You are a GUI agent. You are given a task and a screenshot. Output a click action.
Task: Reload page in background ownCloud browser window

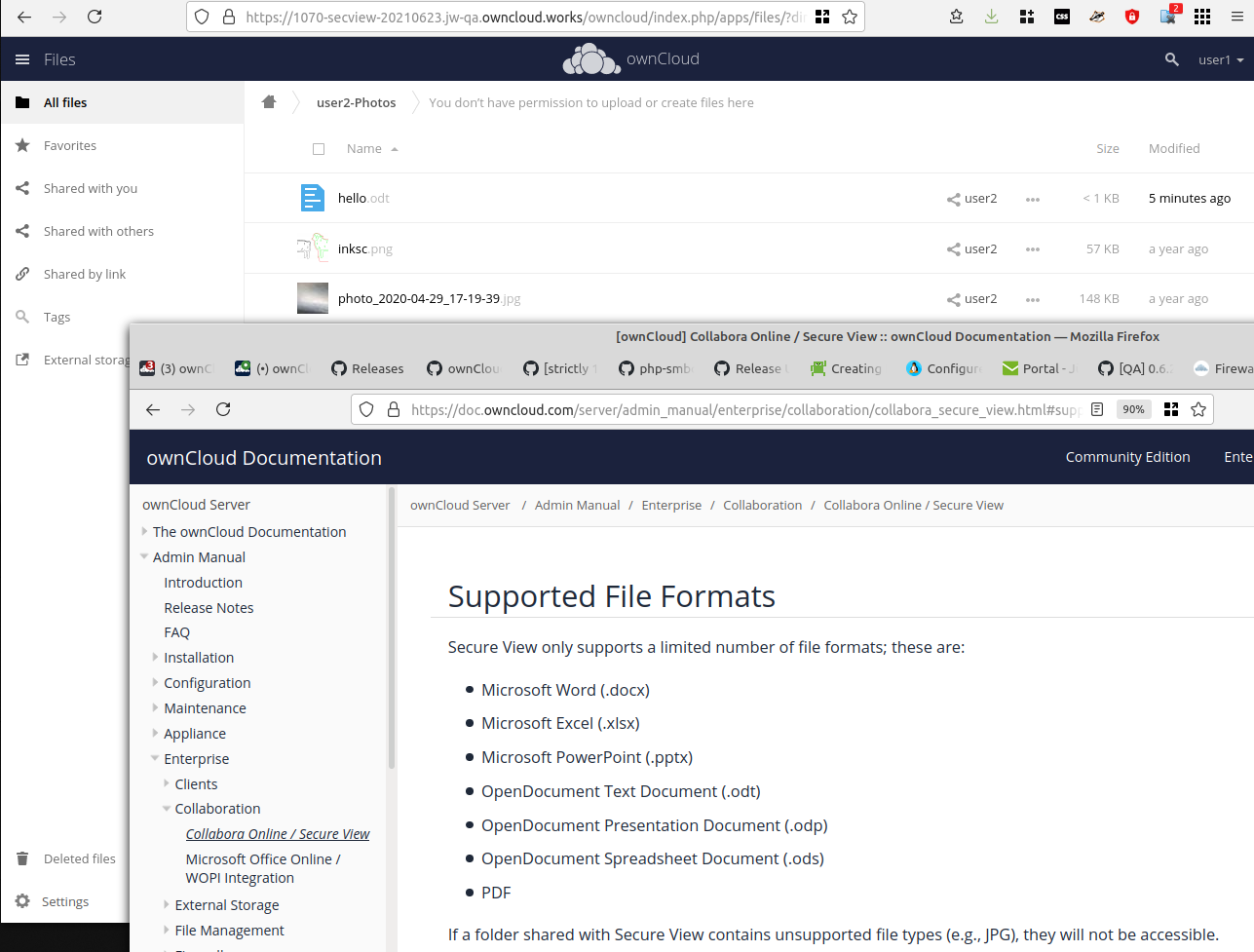[95, 17]
